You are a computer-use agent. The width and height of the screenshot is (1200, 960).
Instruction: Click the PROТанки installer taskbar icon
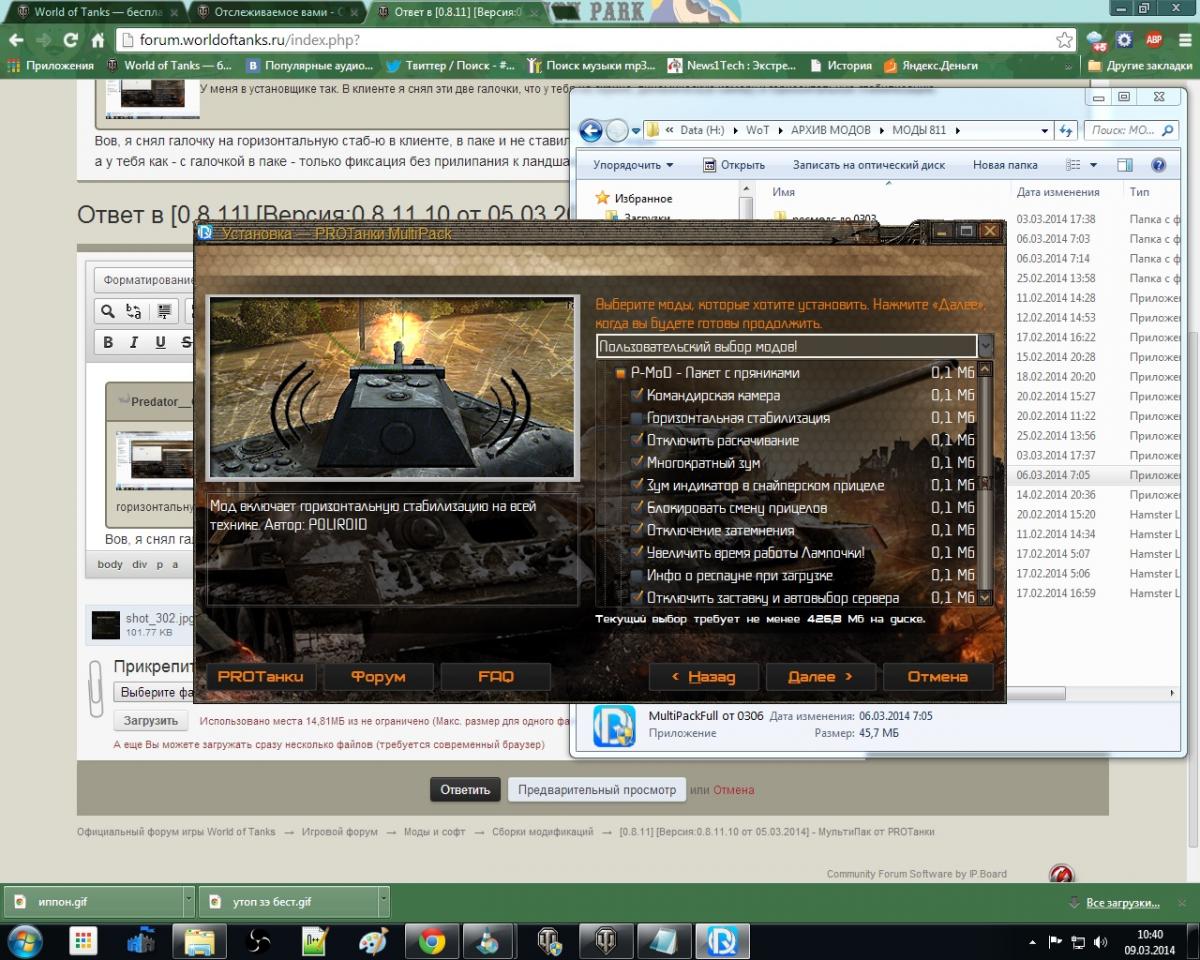pyautogui.click(x=723, y=941)
